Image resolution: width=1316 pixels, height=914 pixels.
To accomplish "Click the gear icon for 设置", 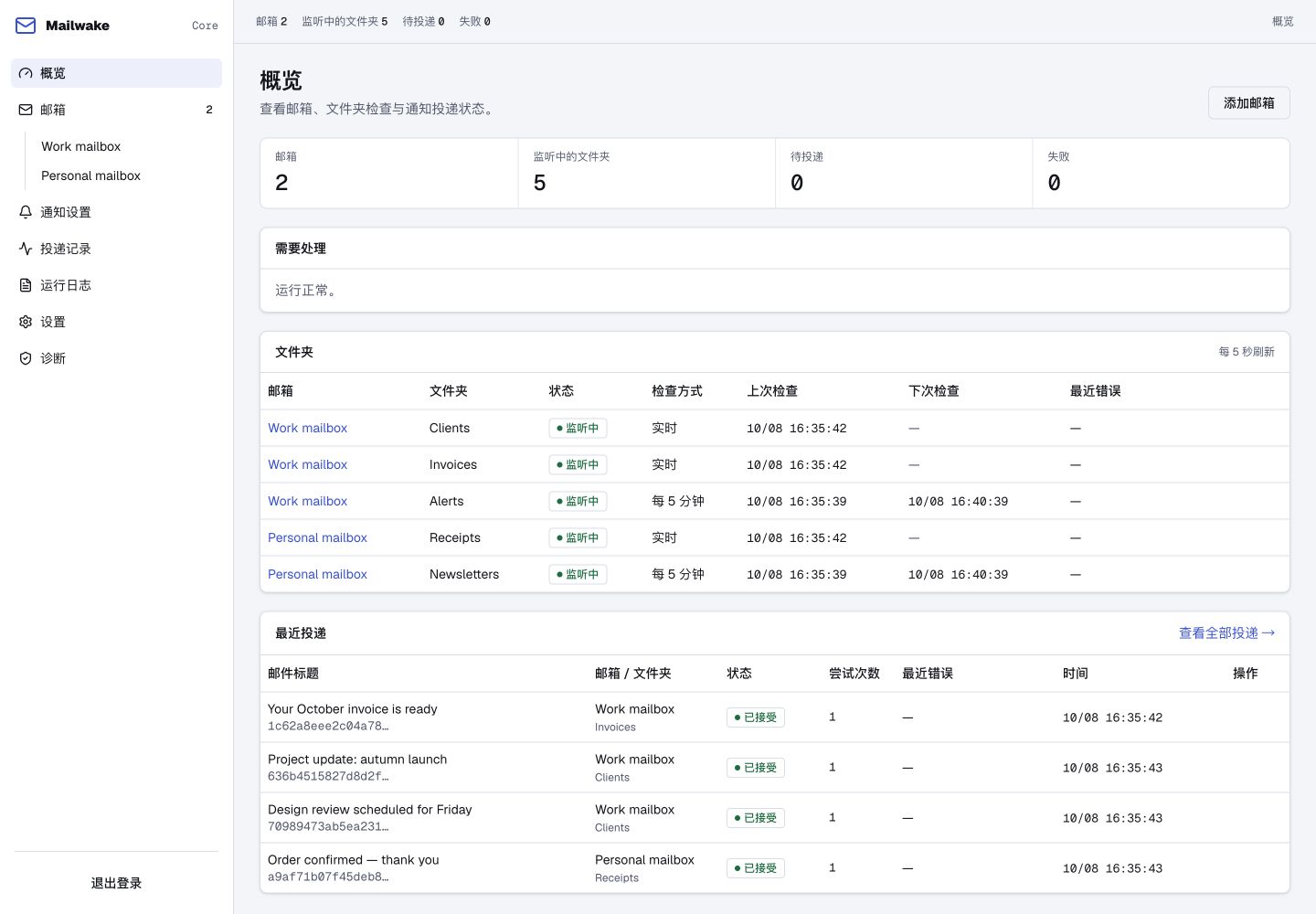I will (x=26, y=322).
